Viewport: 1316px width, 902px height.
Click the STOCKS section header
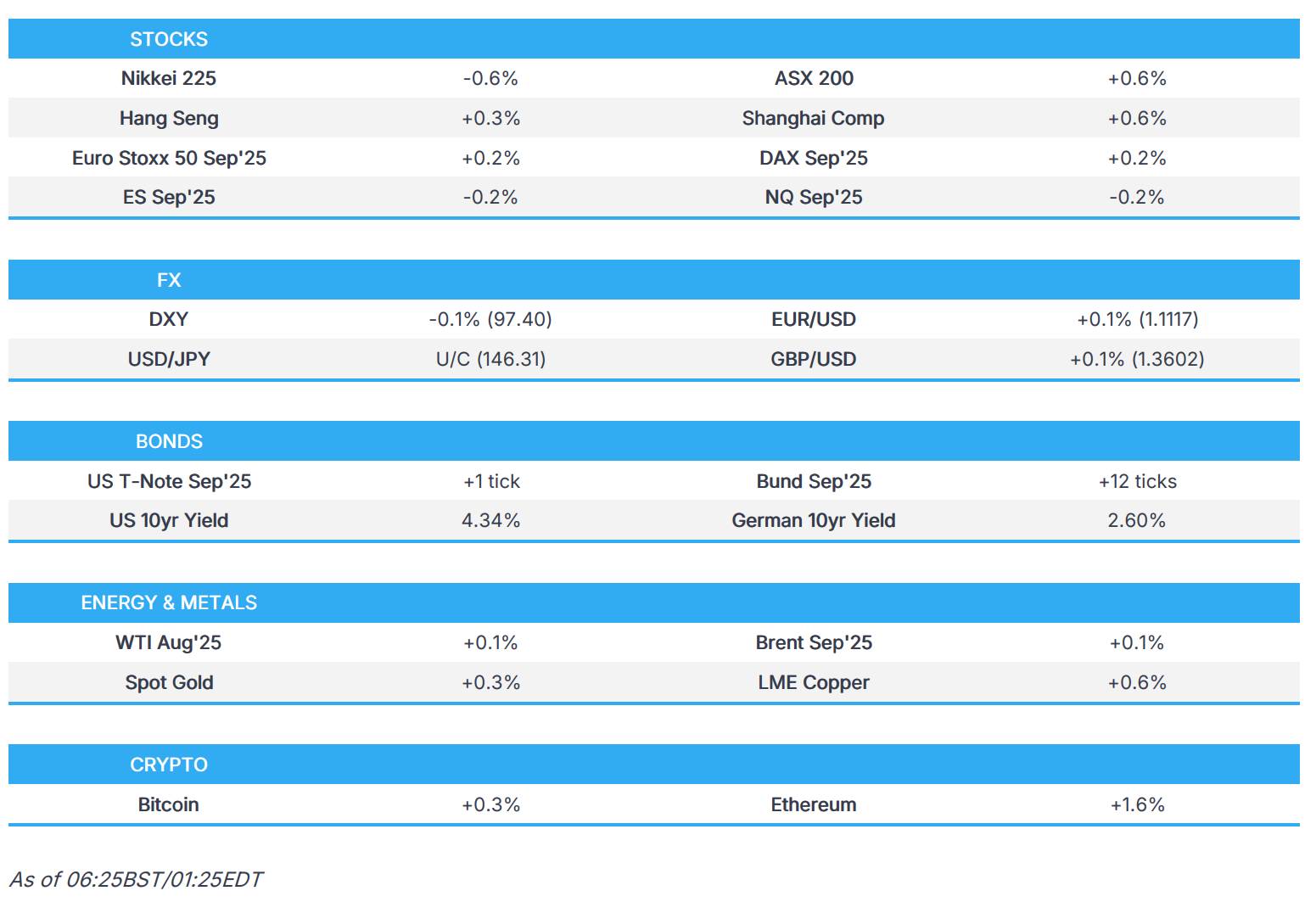click(x=169, y=39)
